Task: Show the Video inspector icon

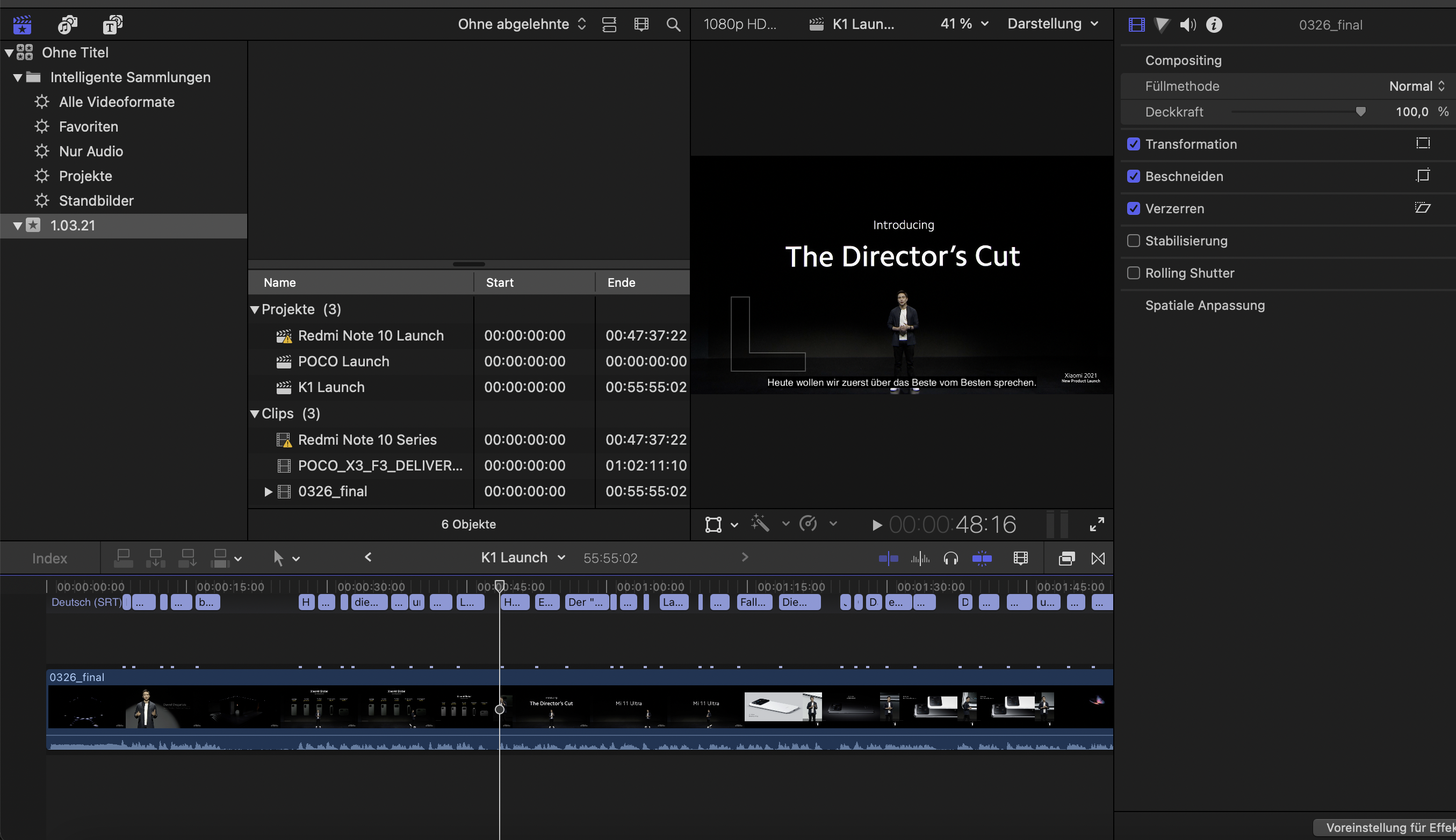Action: (x=1136, y=25)
